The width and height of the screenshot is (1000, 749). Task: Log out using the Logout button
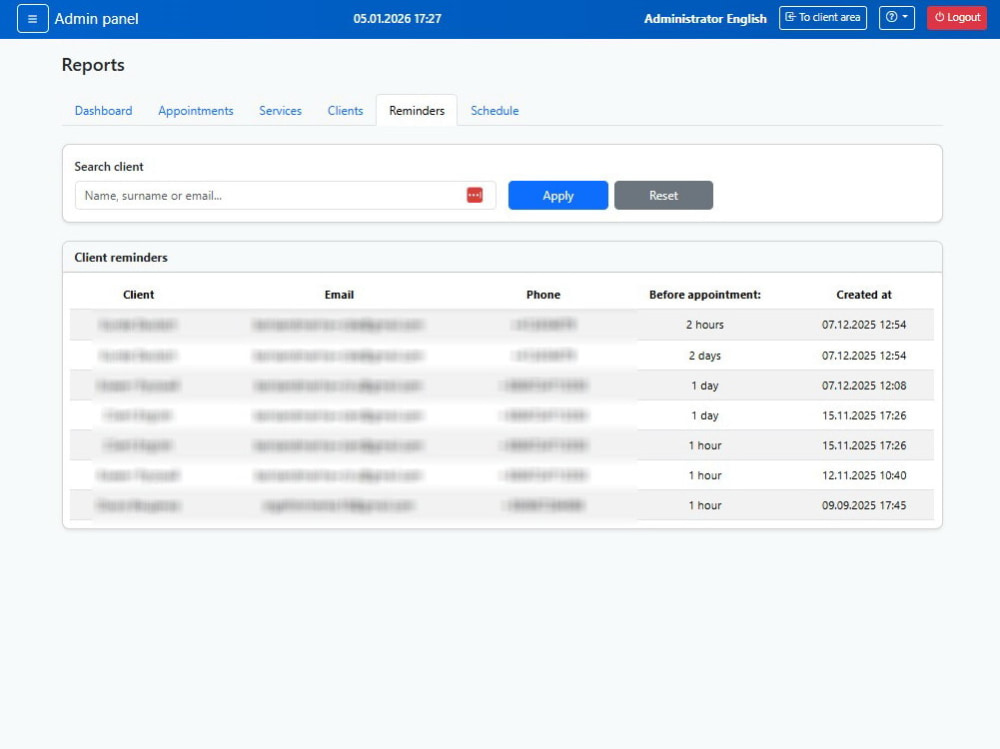[957, 18]
